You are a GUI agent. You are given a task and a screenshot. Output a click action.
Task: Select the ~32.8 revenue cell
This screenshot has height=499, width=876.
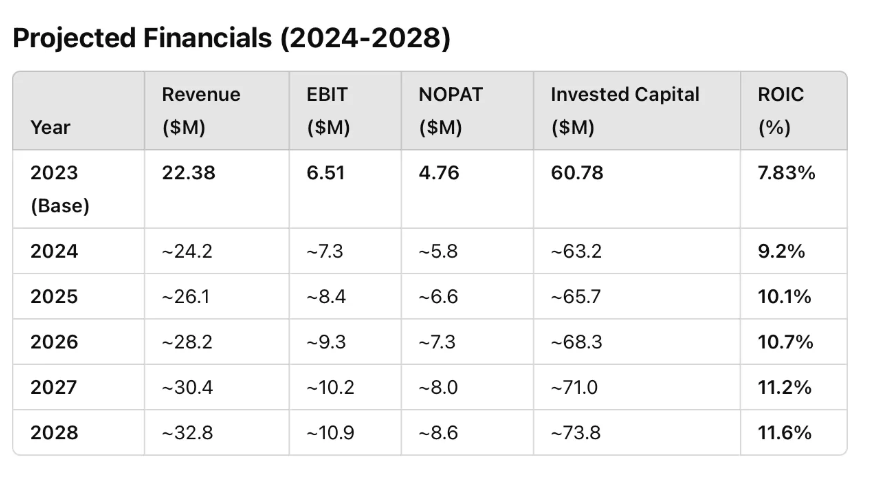pos(187,432)
